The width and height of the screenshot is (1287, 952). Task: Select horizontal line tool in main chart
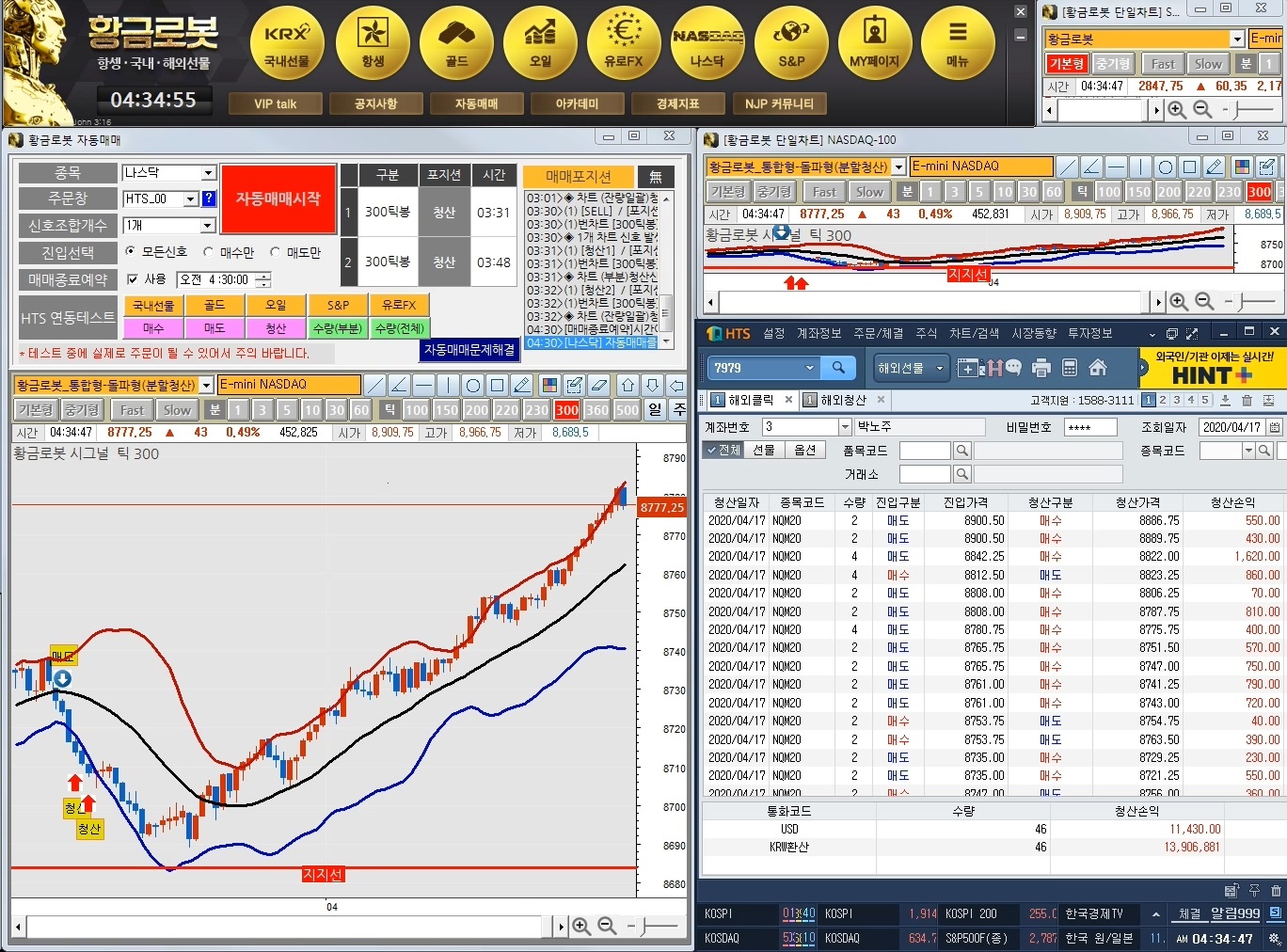point(423,385)
